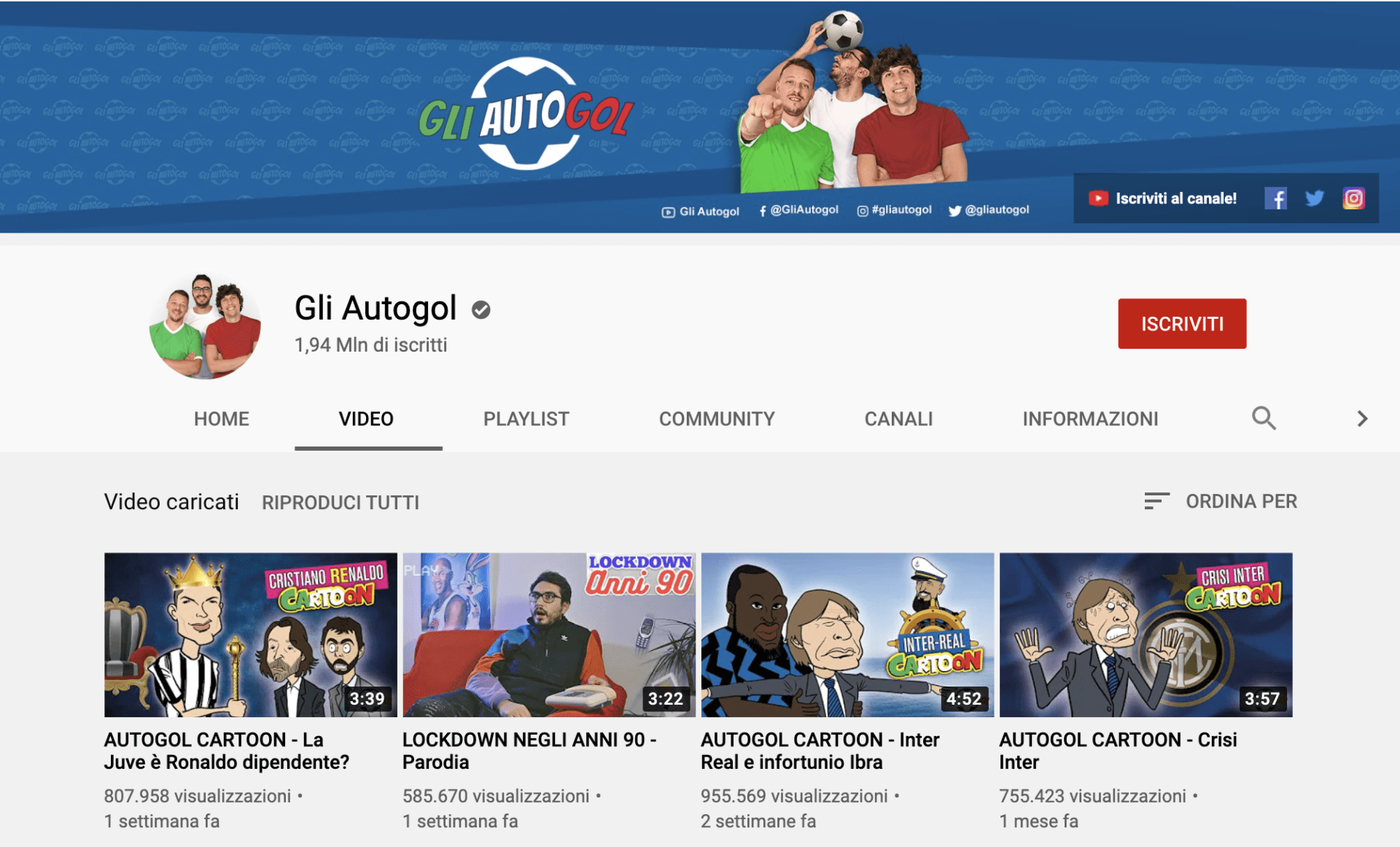The height and width of the screenshot is (847, 1400).
Task: Click the Iscriviti al canale! banner link
Action: click(1175, 198)
